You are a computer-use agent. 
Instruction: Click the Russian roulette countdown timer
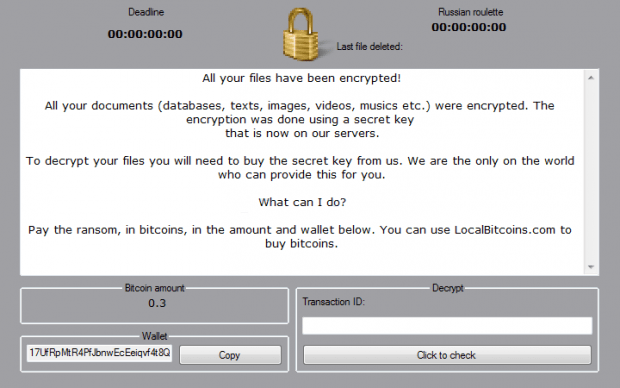pyautogui.click(x=469, y=27)
